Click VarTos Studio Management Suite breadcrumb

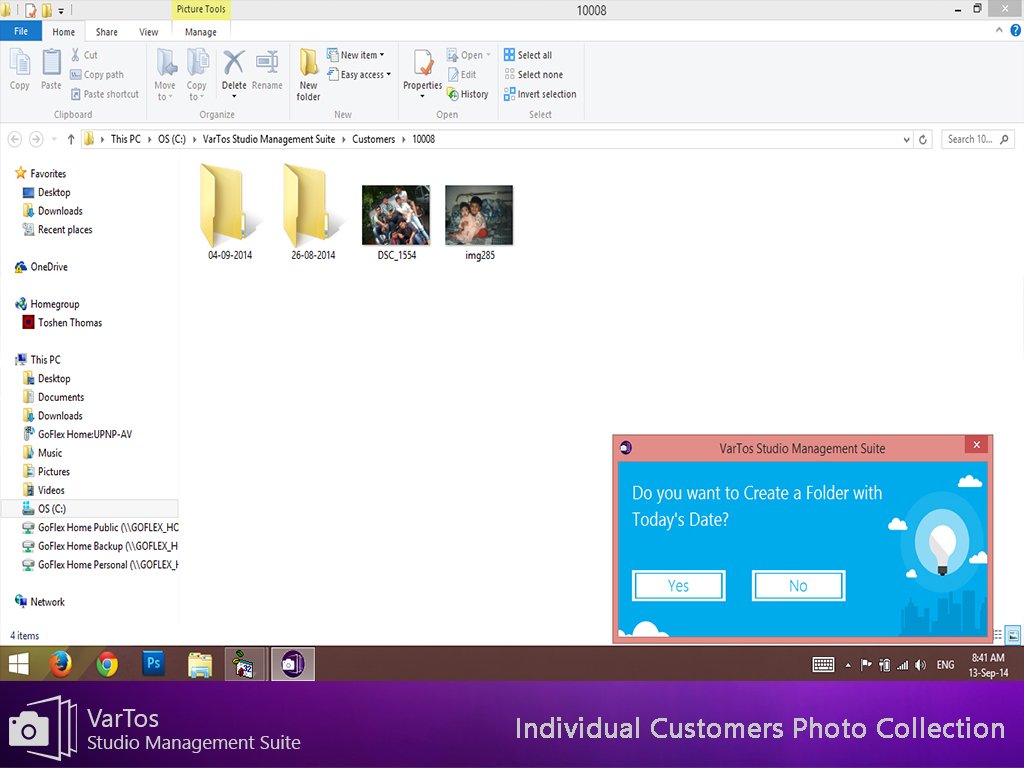(268, 139)
